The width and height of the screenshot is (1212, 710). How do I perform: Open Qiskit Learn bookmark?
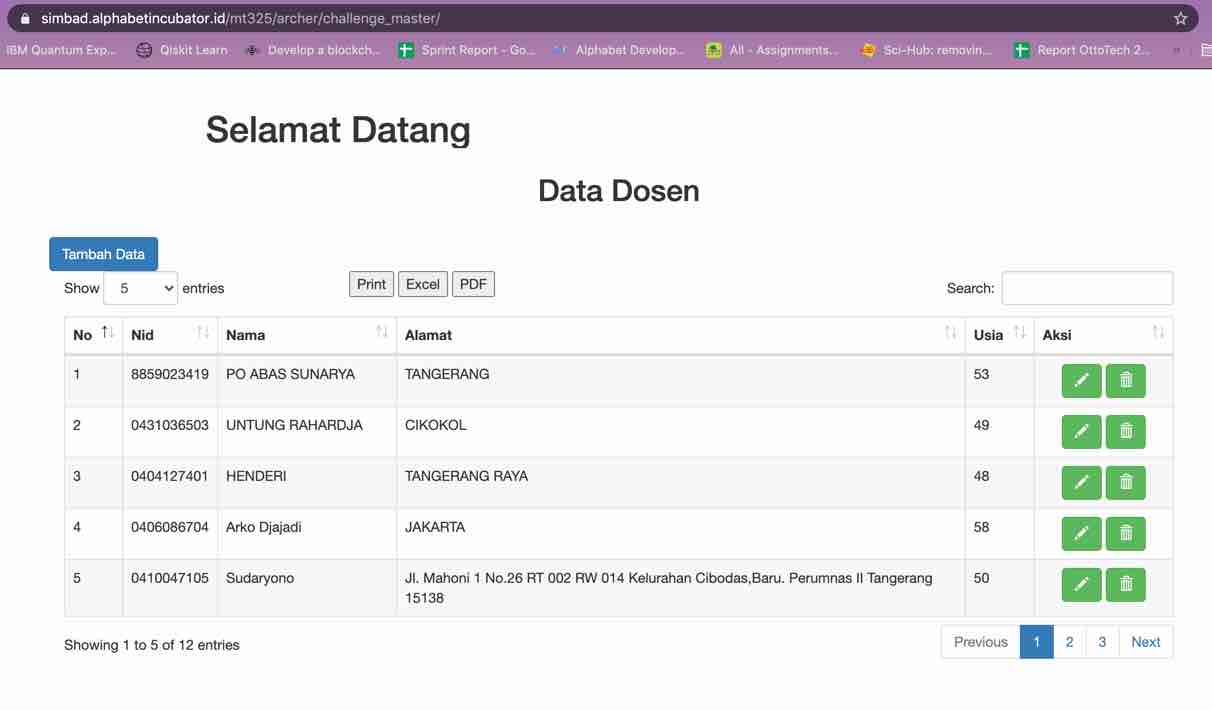(182, 50)
